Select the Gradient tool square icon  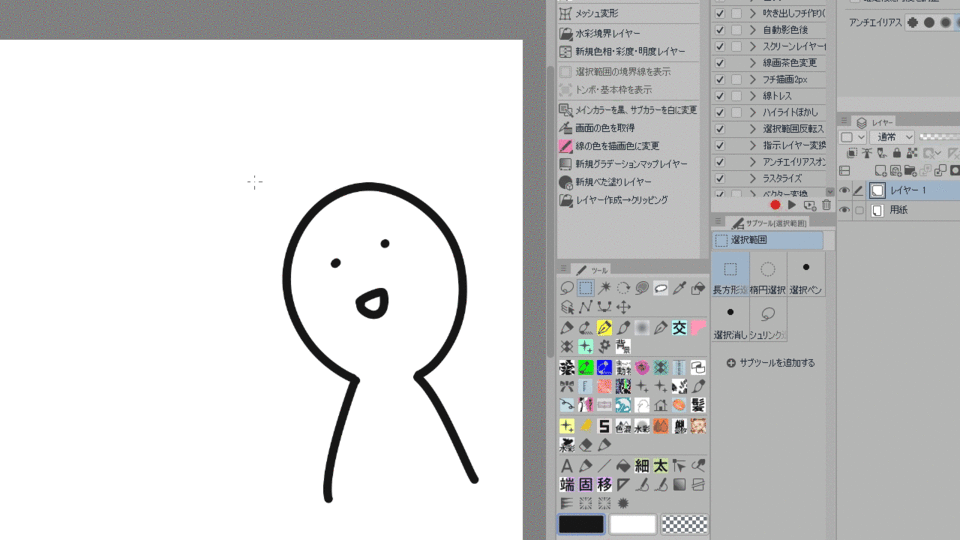[x=680, y=484]
